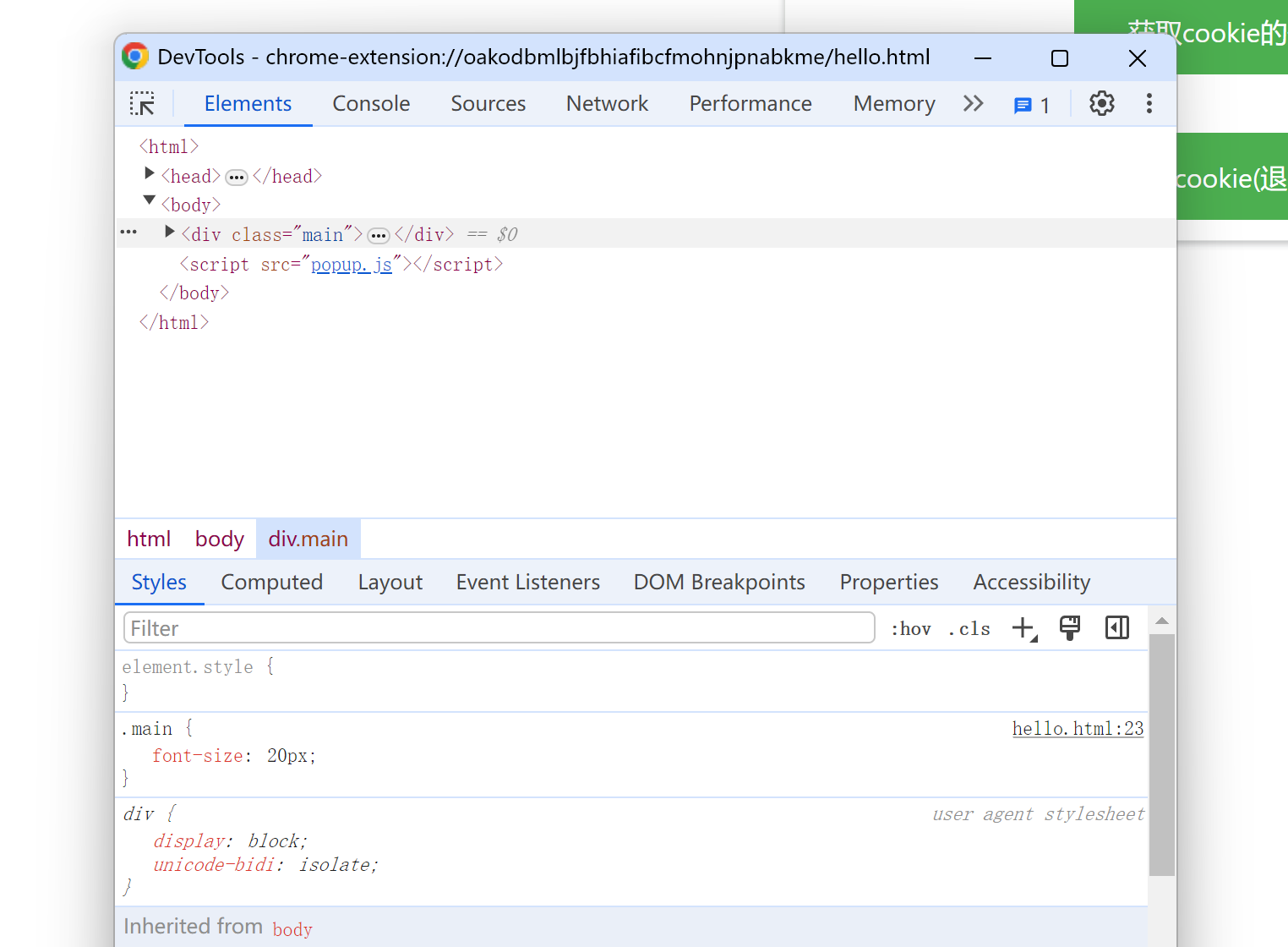Image resolution: width=1288 pixels, height=947 pixels.
Task: Select the script src row
Action: (341, 265)
